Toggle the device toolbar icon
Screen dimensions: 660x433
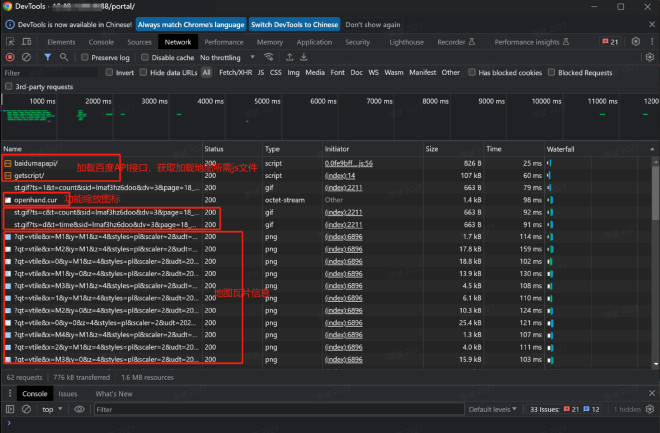pos(26,42)
